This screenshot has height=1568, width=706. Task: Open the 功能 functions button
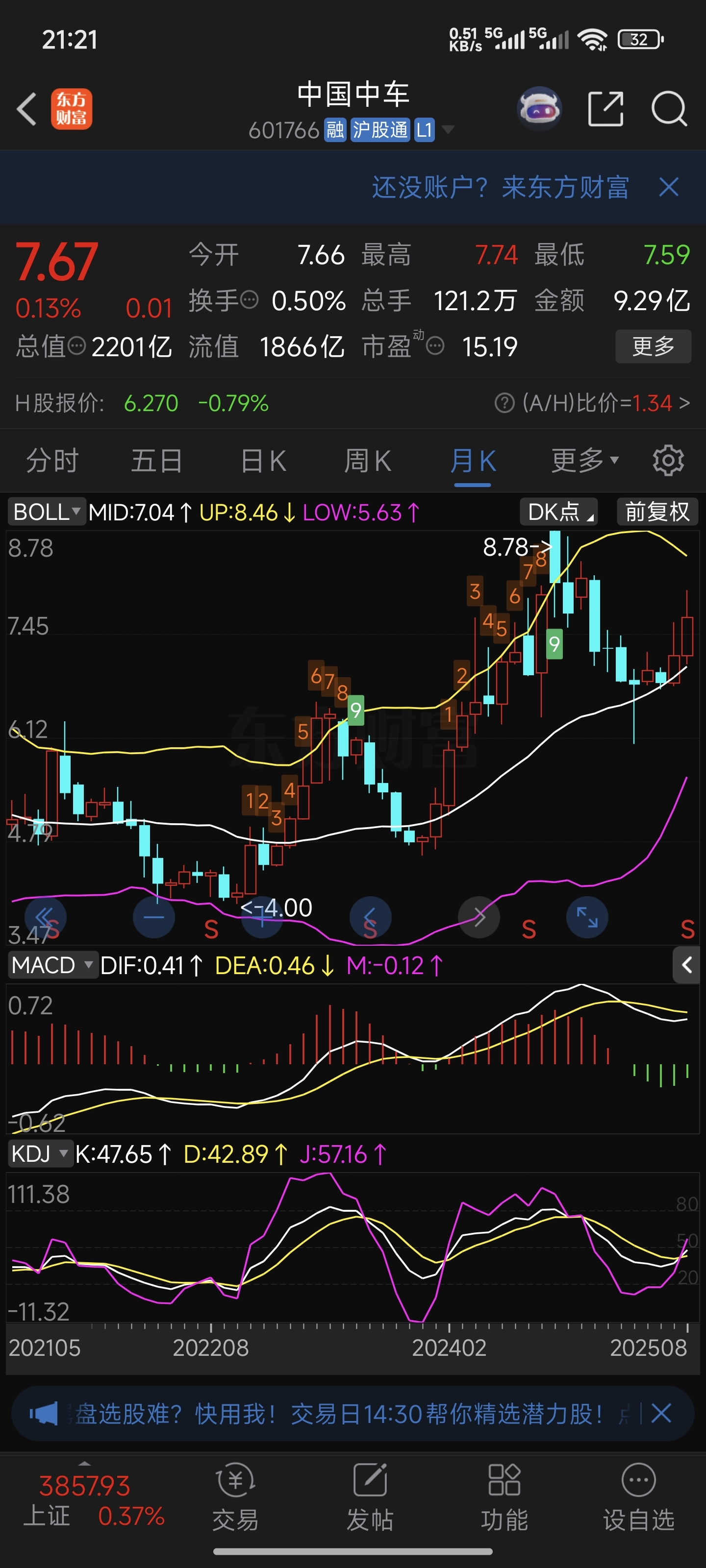(x=504, y=1497)
